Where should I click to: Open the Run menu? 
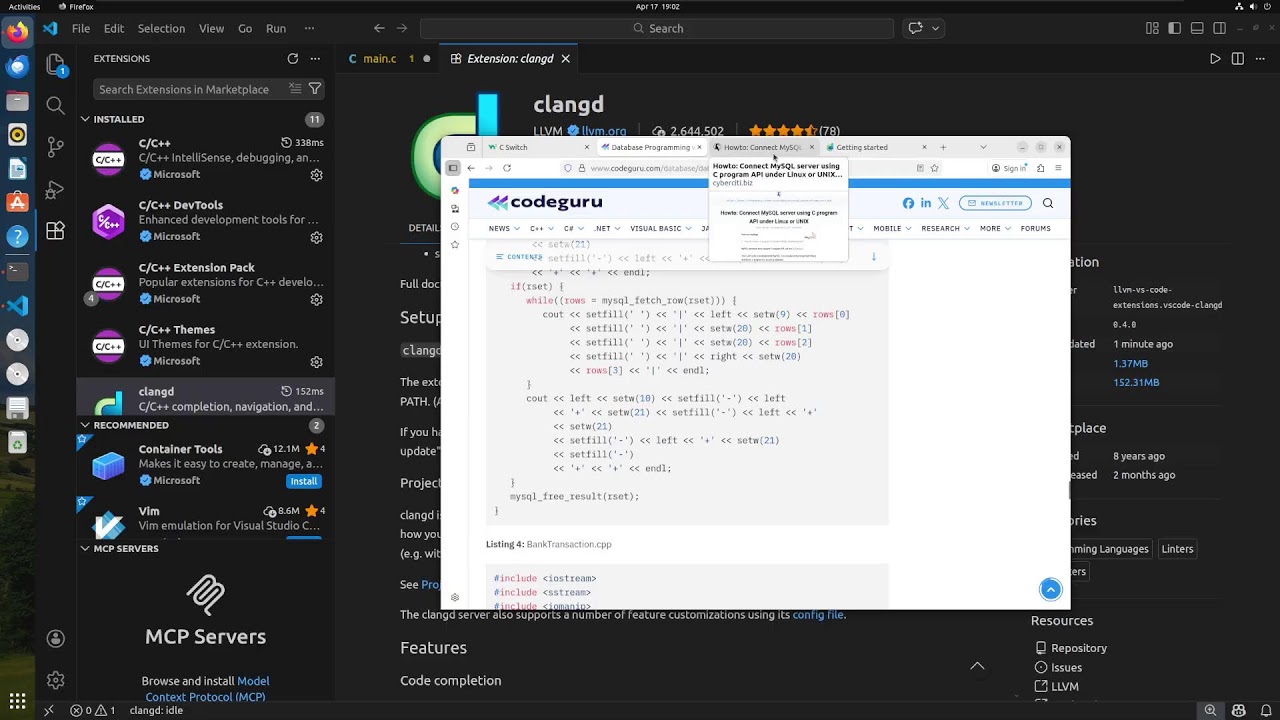point(276,28)
